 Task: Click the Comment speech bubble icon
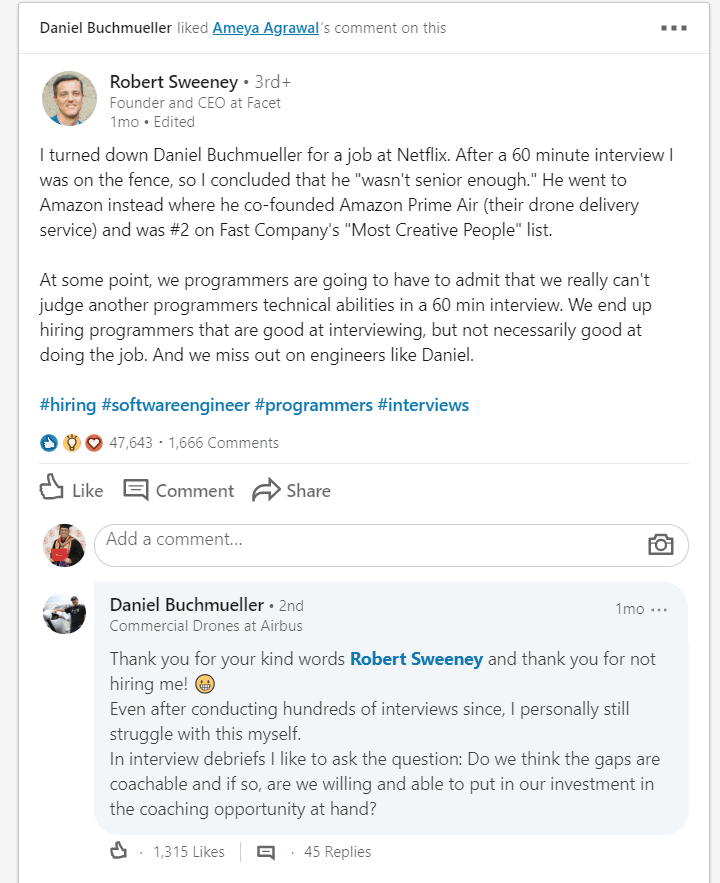[x=136, y=490]
